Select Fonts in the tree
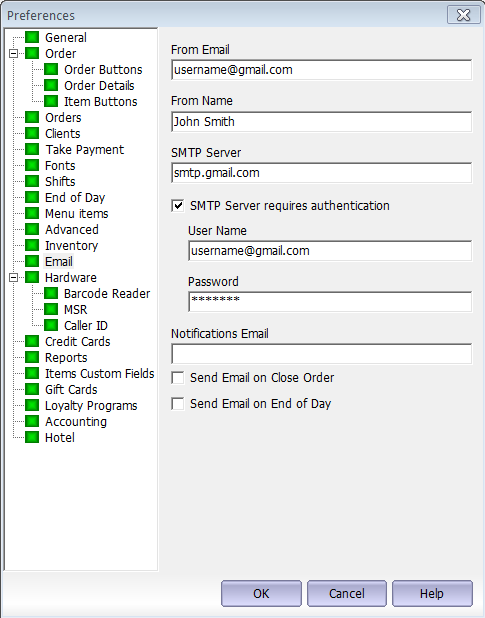This screenshot has width=485, height=618. coord(60,165)
